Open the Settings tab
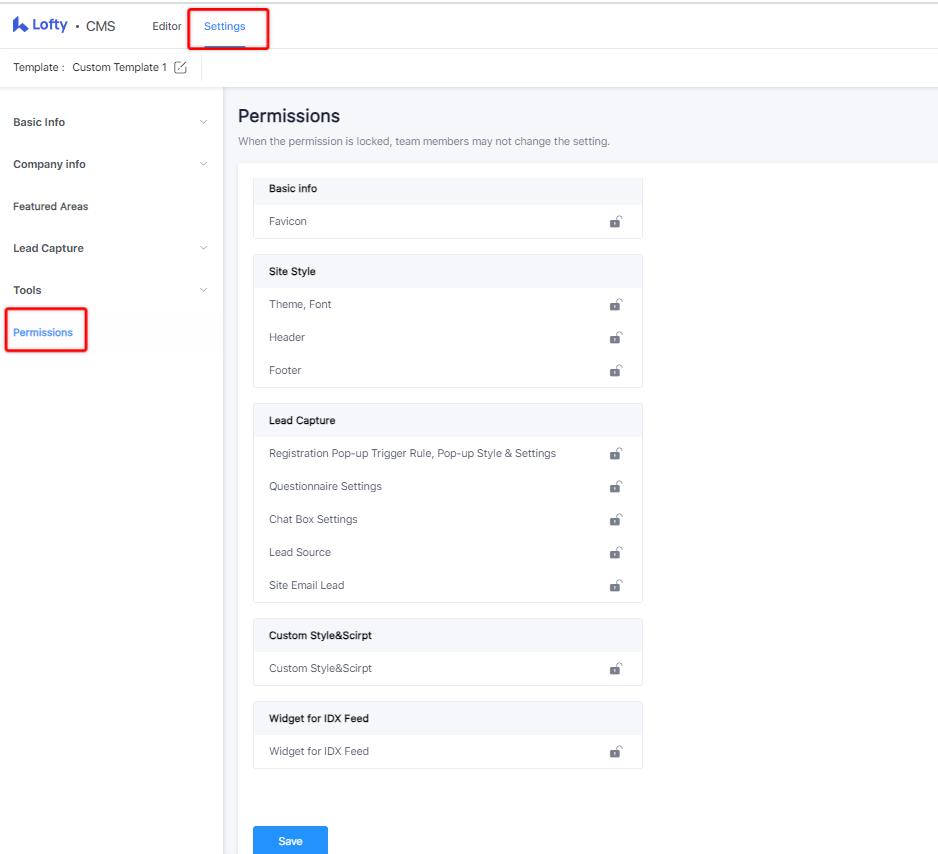Viewport: 938px width, 854px height. click(x=224, y=27)
